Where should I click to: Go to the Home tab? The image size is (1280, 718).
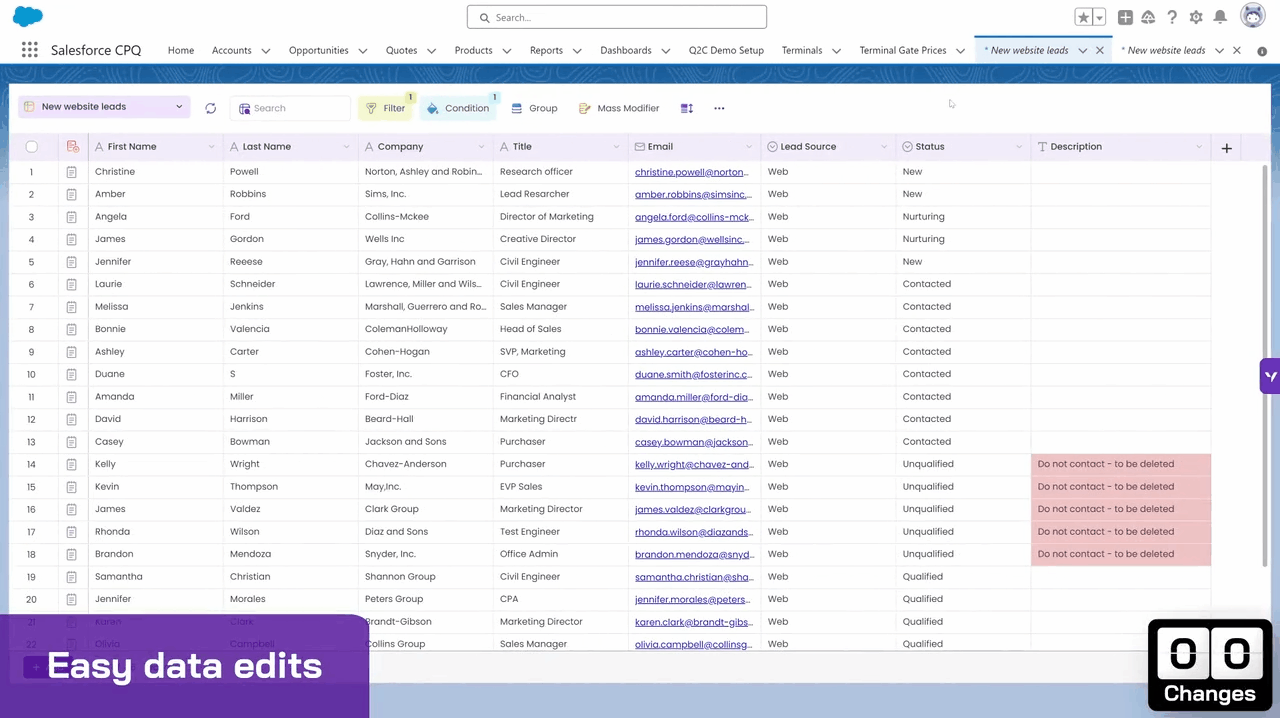point(181,50)
